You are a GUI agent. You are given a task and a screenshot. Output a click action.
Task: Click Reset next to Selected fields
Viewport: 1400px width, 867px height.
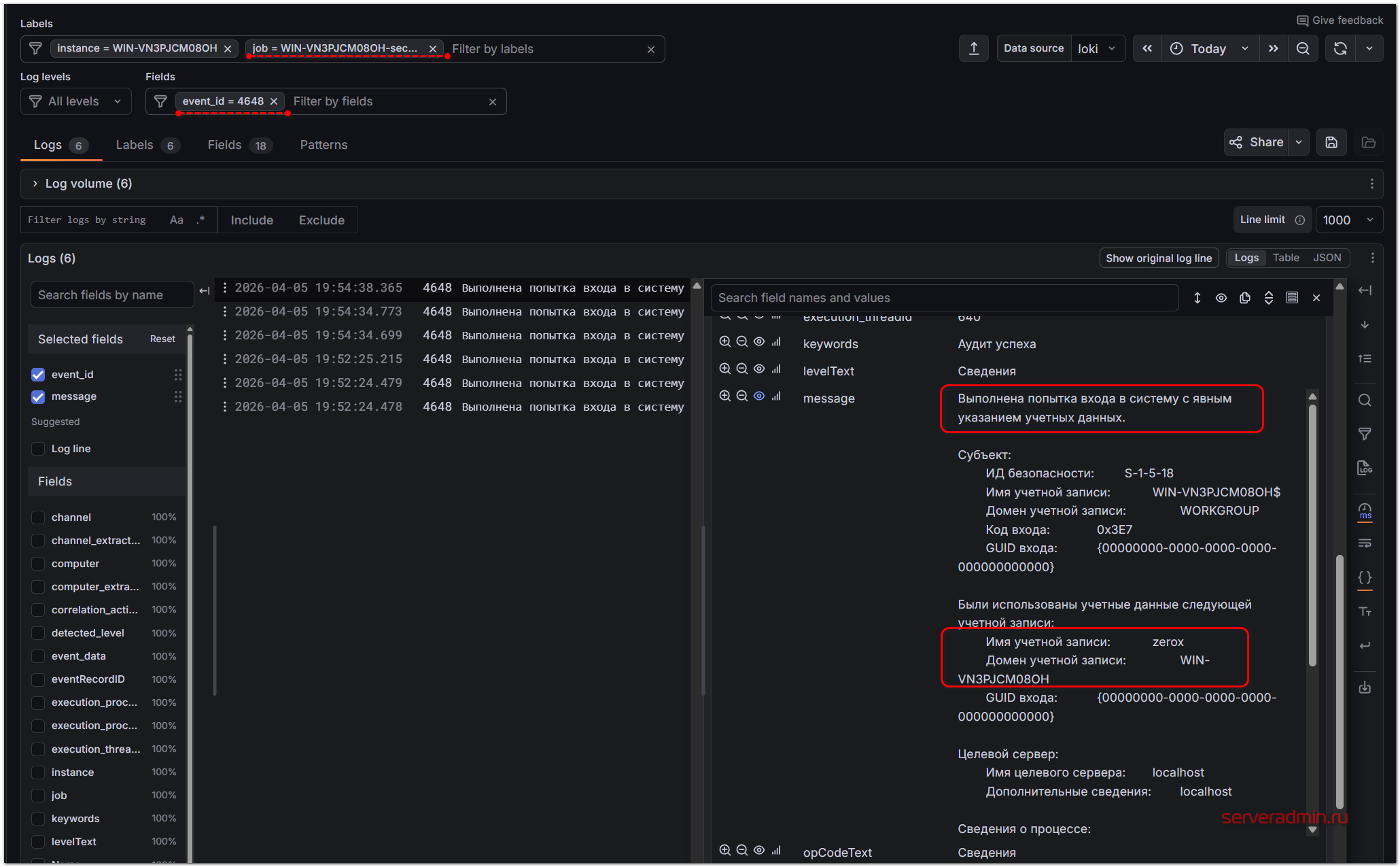[162, 339]
